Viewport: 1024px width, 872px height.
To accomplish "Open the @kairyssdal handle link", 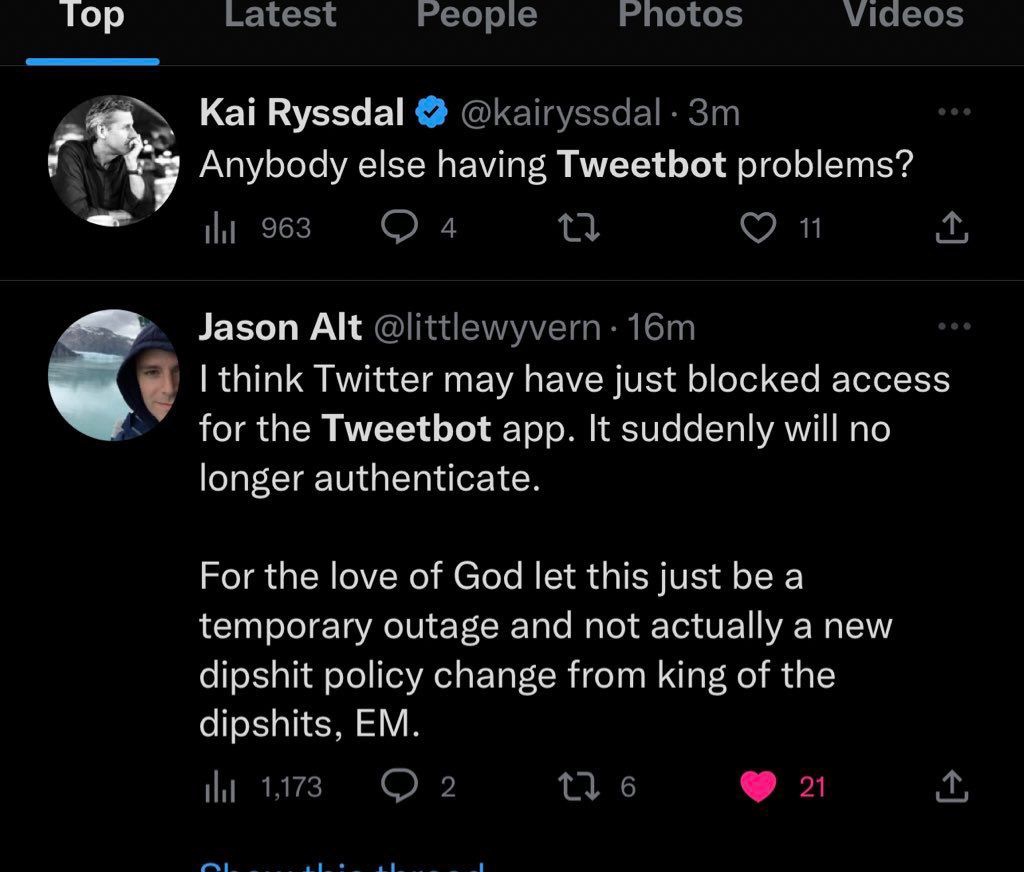I will pos(560,113).
